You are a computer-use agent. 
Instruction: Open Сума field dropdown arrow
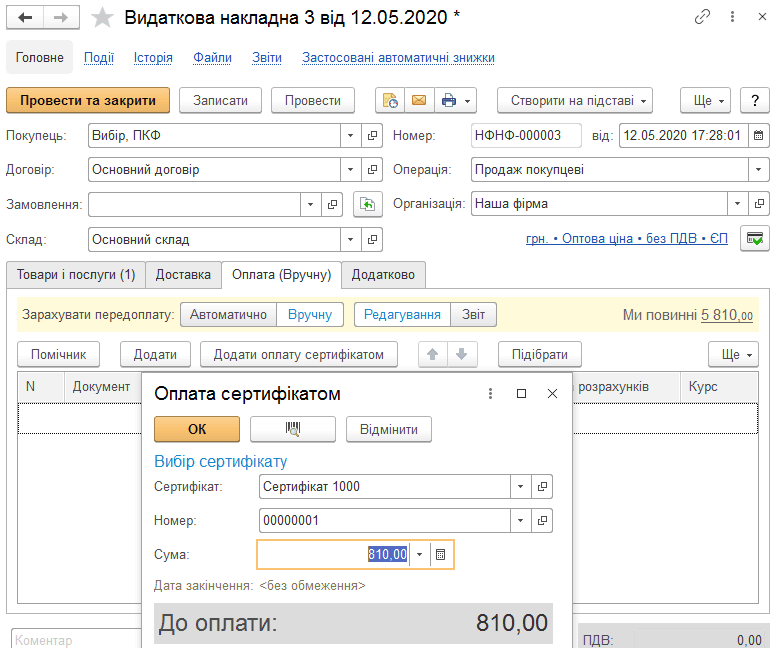(420, 555)
